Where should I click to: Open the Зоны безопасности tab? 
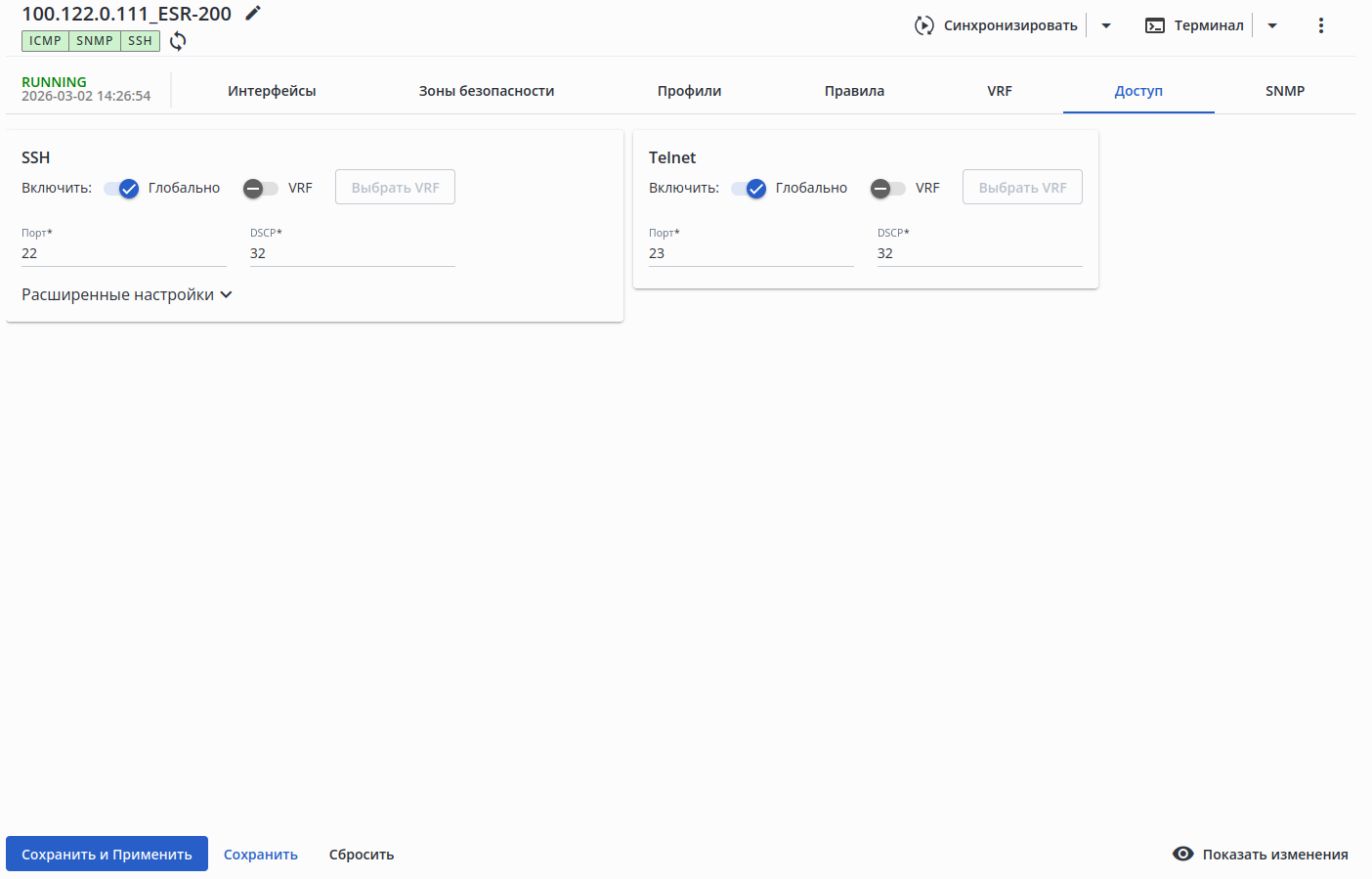[487, 91]
